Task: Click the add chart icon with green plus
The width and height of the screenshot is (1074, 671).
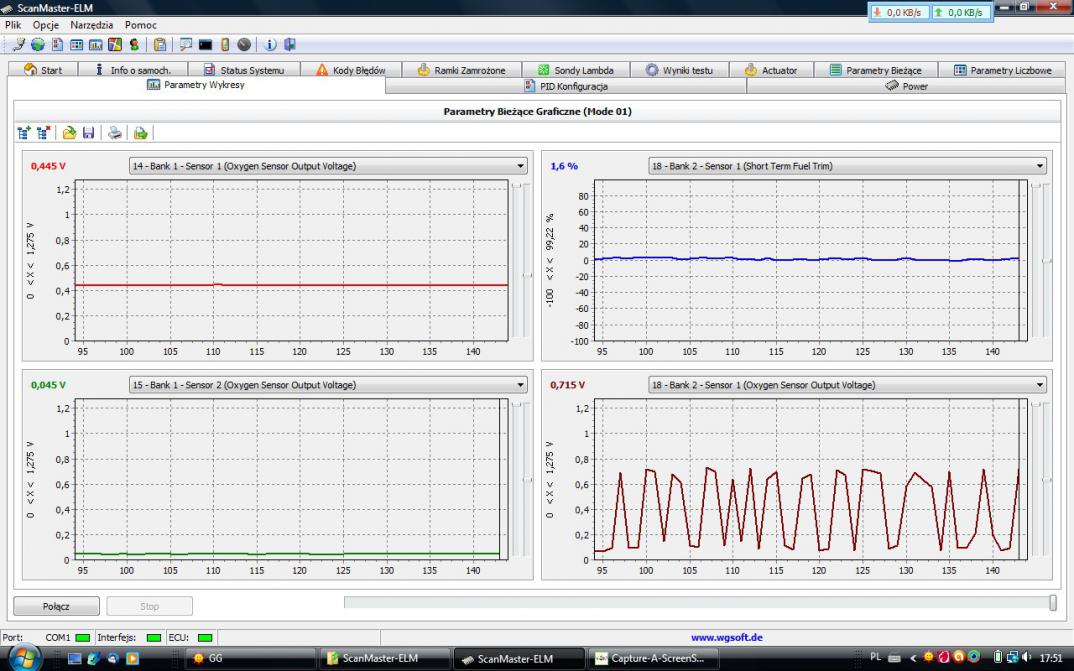Action: pos(23,132)
